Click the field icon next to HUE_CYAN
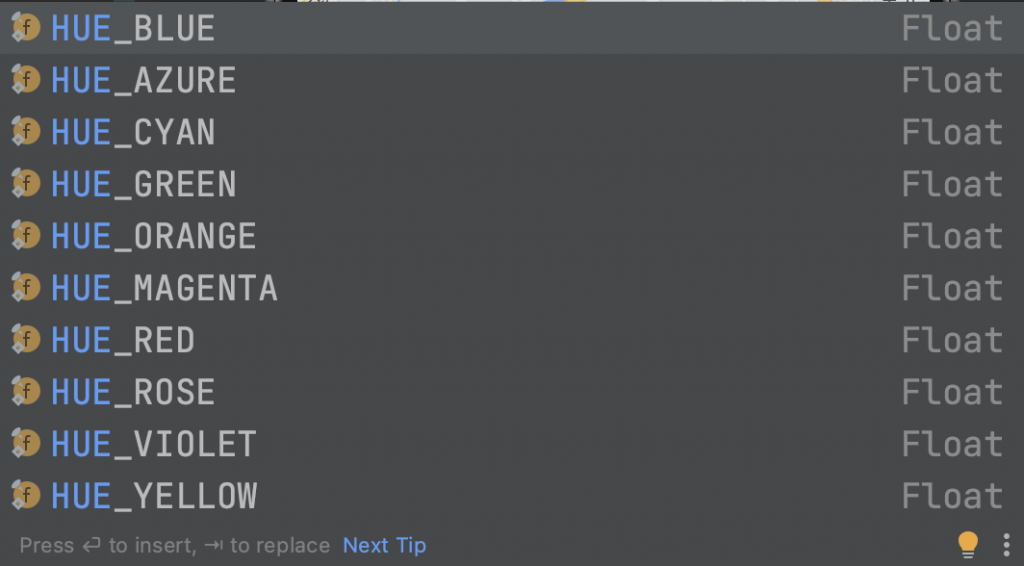Screen dimensions: 1024x566 (x=26, y=132)
